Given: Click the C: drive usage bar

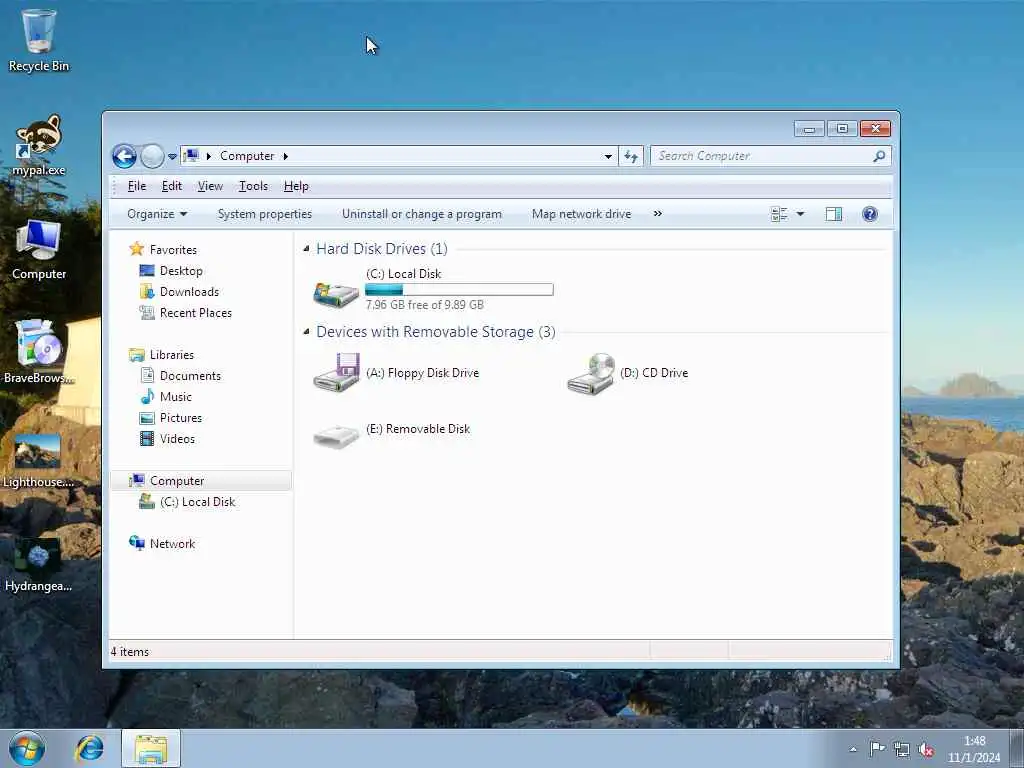Looking at the screenshot, I should click(459, 289).
